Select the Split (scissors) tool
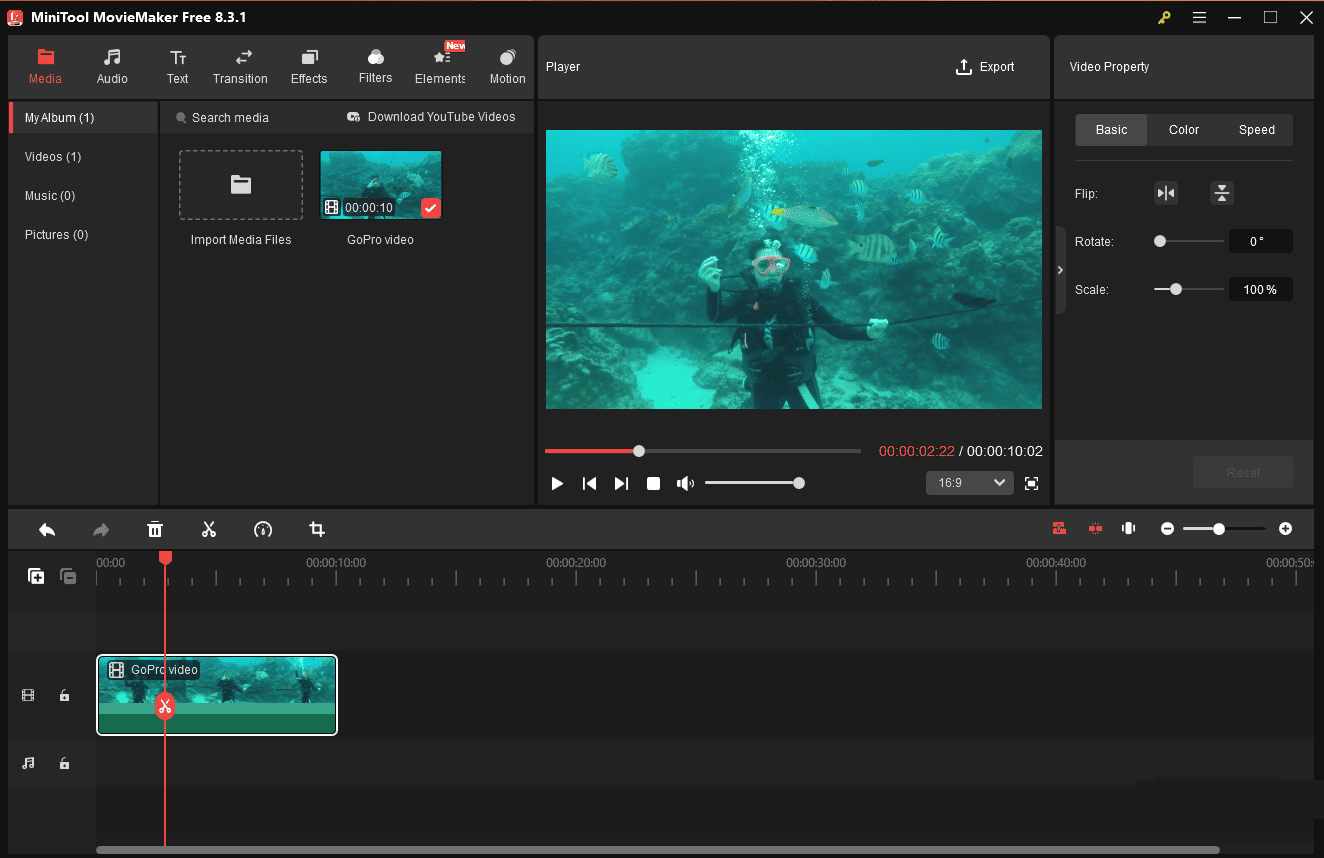This screenshot has width=1324, height=858. click(x=209, y=529)
